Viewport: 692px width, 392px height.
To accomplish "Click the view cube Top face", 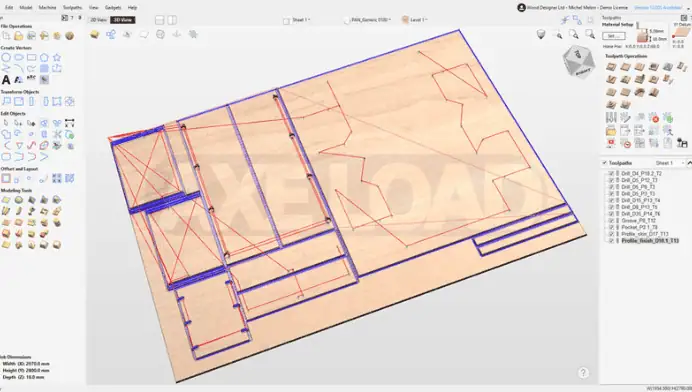I will pyautogui.click(x=578, y=54).
